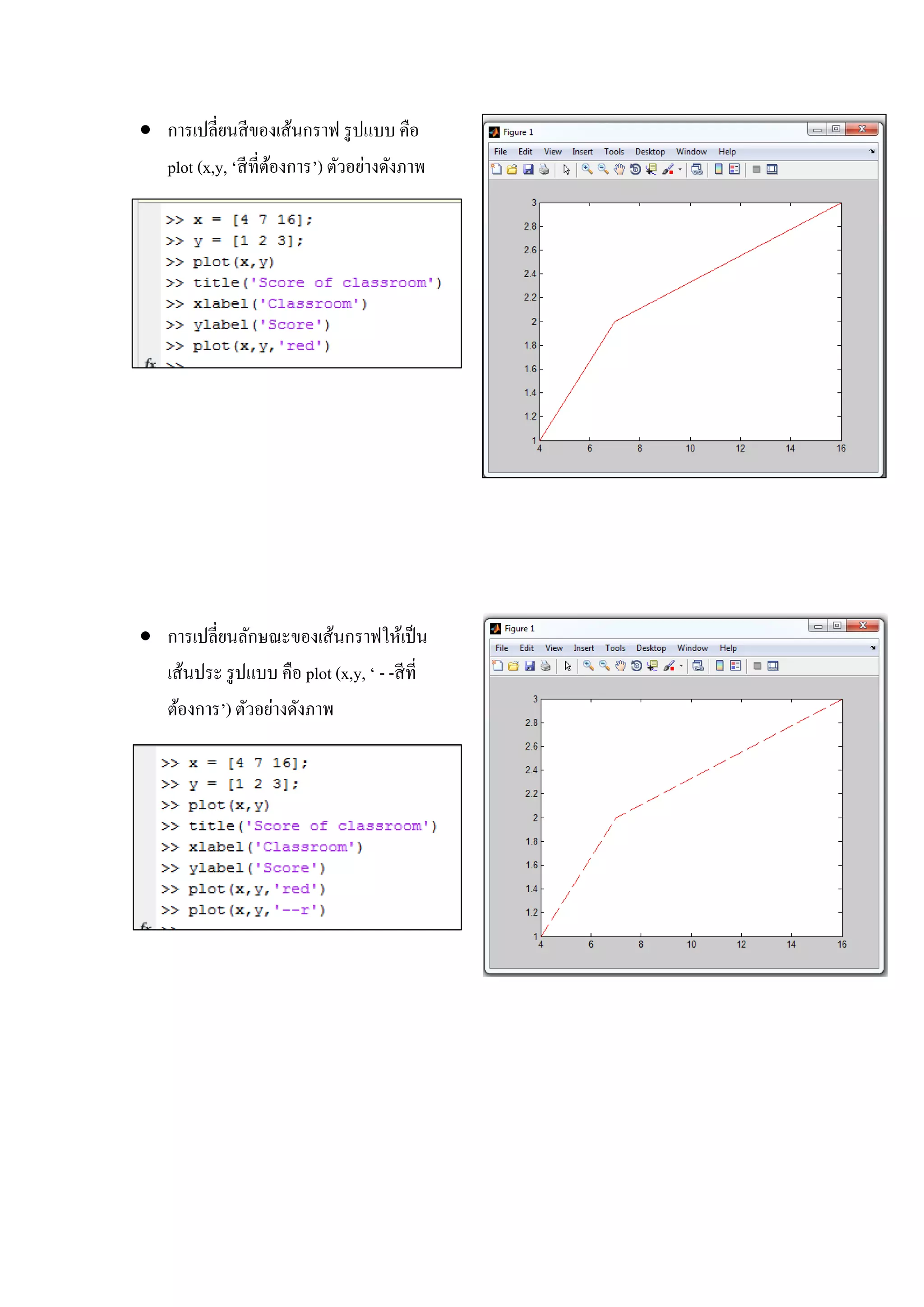This screenshot has height=1307, width=924.
Task: Select Pan hand tool in solid-line Figure window
Action: (619, 169)
